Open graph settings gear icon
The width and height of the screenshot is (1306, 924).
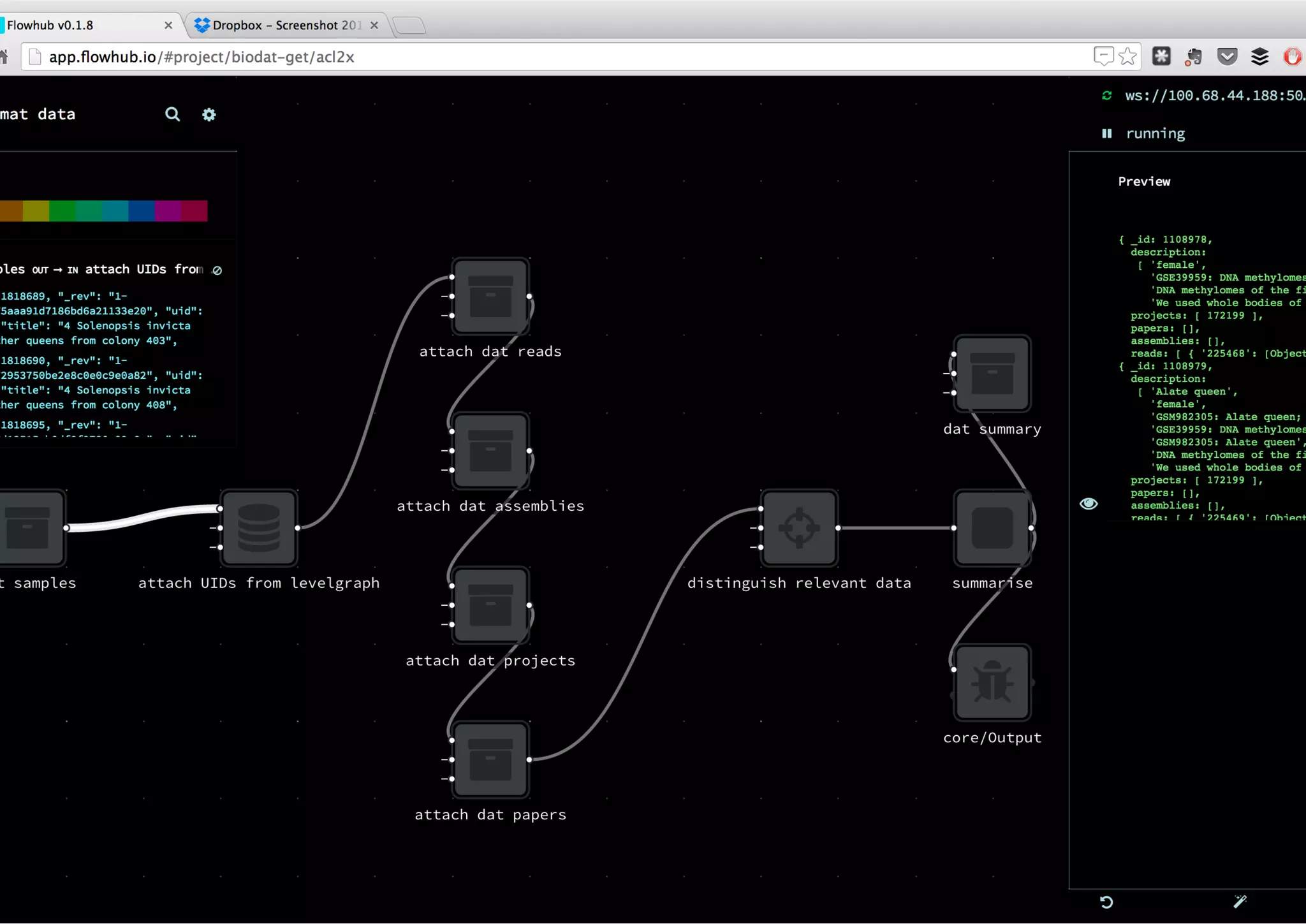point(209,114)
